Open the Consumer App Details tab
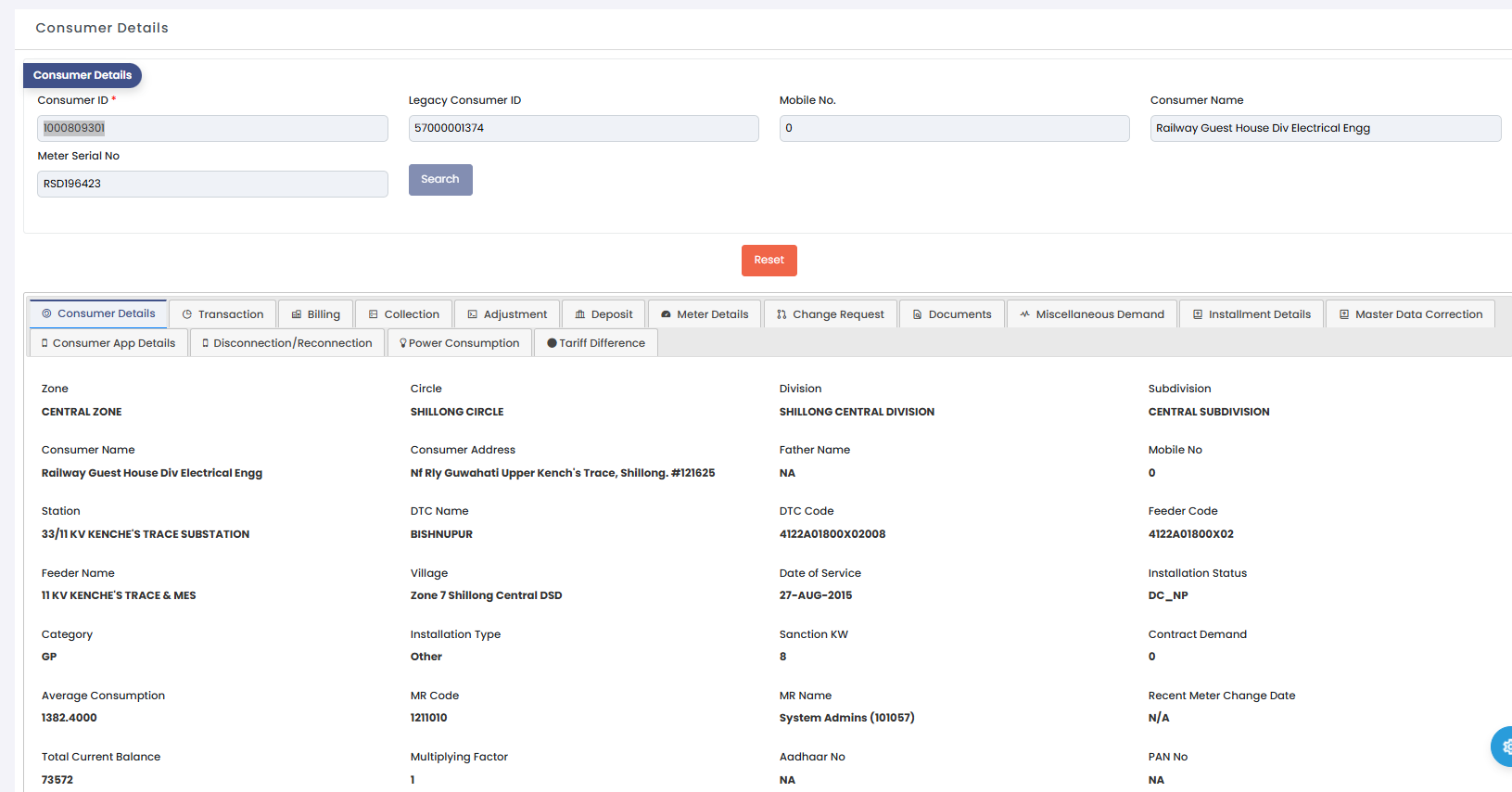Screen dimensions: 1512x792 pos(108,343)
